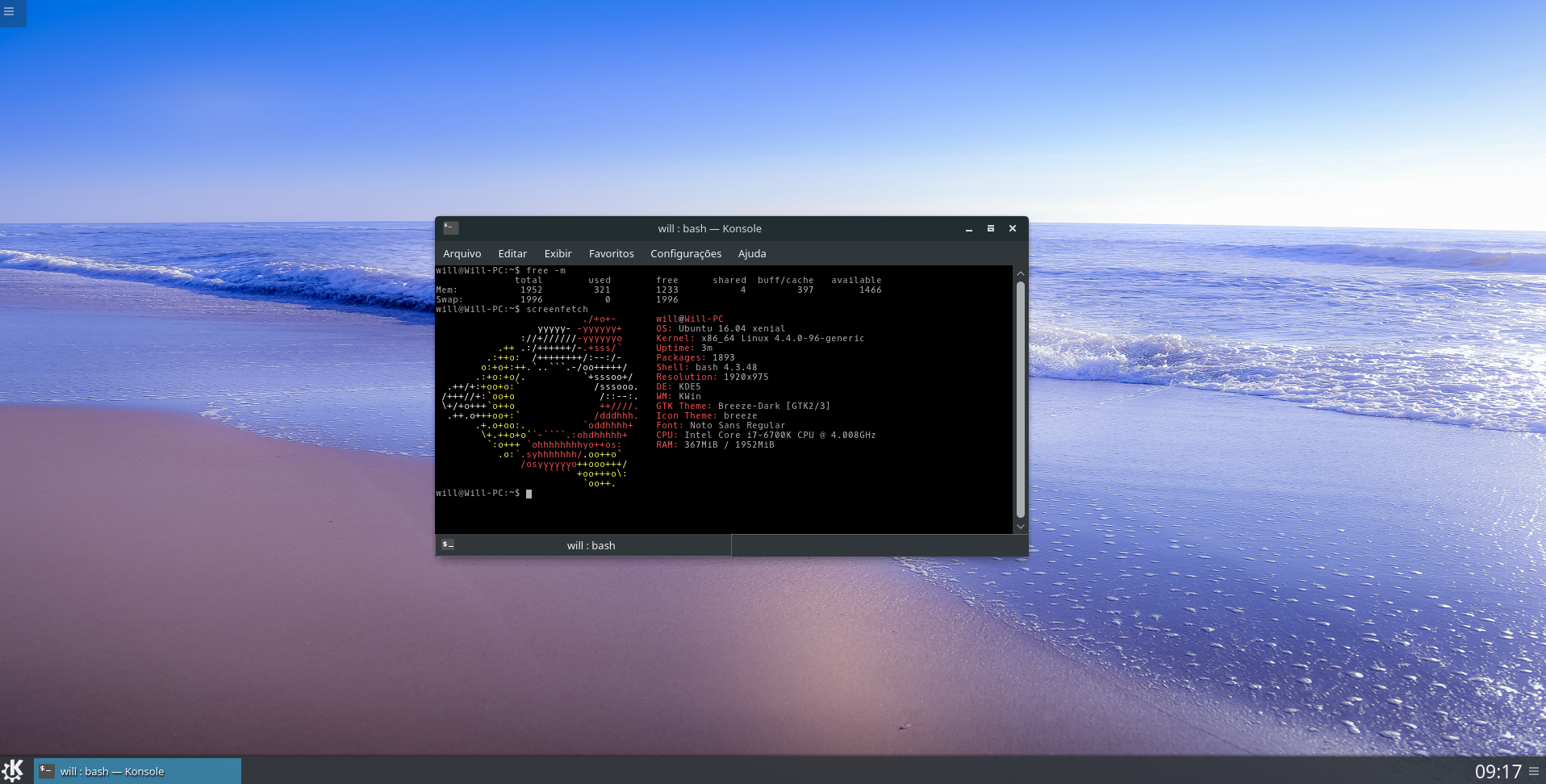
Task: Expand the Configurações menu
Action: click(x=686, y=253)
